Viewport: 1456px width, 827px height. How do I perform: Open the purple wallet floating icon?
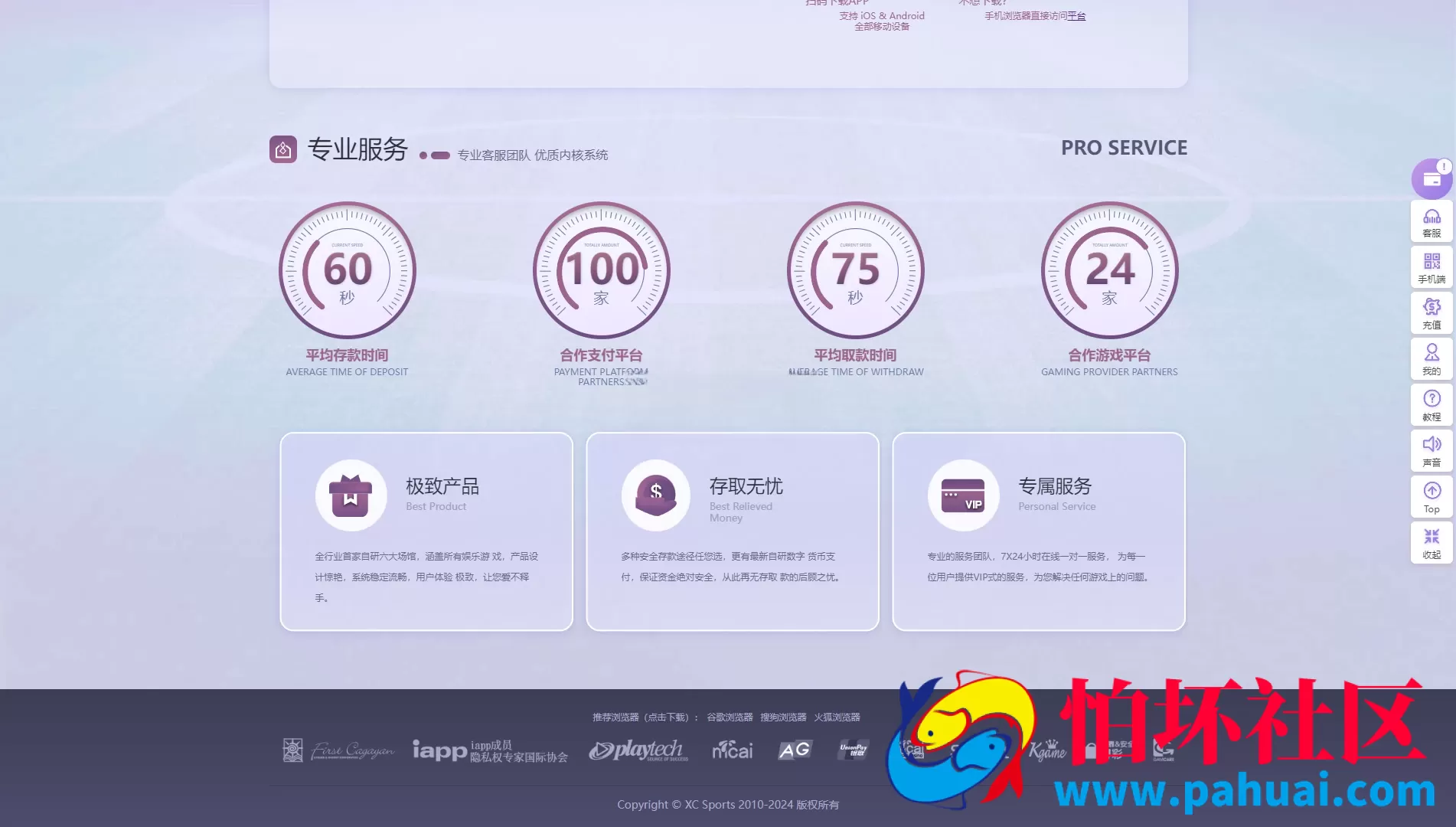pyautogui.click(x=1432, y=179)
